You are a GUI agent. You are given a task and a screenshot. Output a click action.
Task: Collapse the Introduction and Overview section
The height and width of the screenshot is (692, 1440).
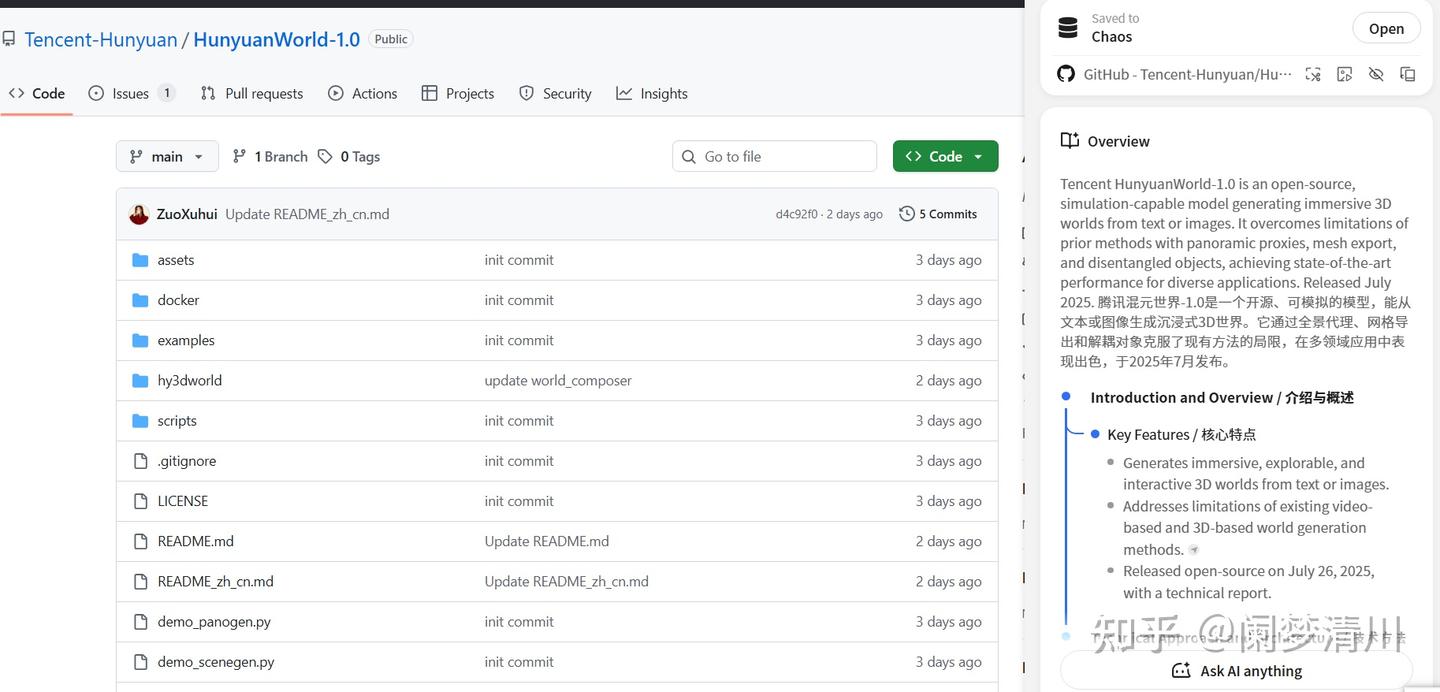[1066, 397]
